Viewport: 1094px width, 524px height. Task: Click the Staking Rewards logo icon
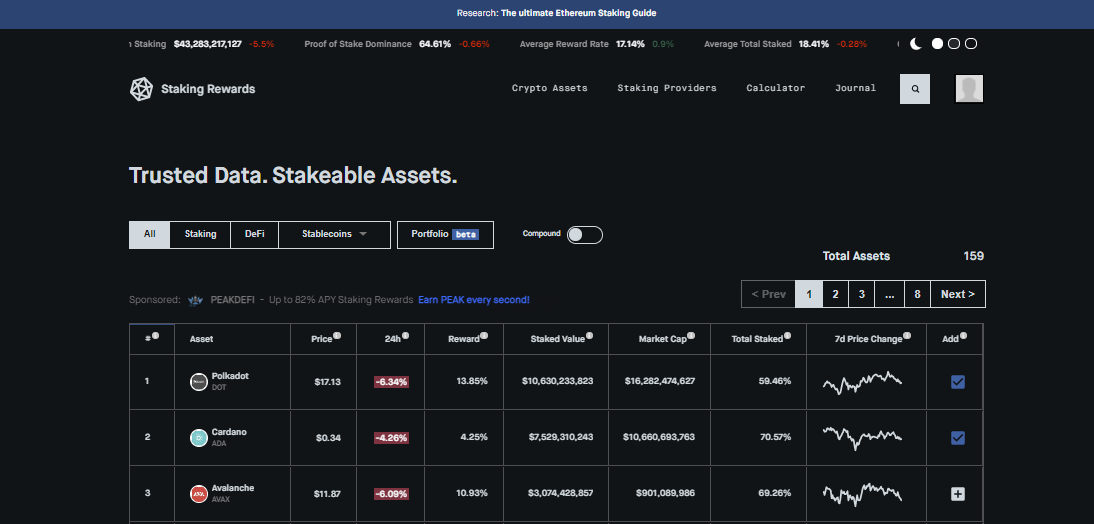[141, 89]
